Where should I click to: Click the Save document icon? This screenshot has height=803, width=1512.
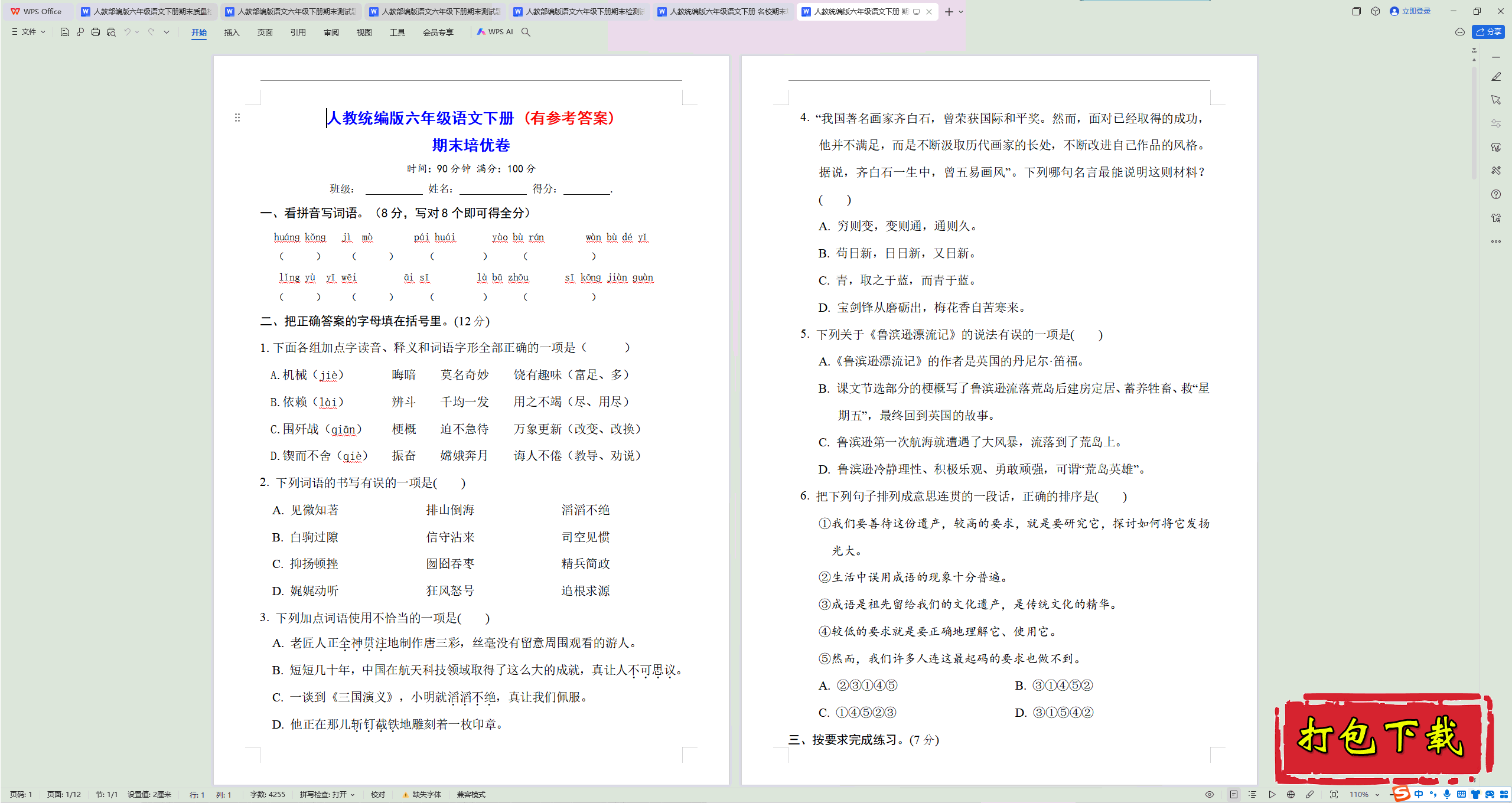tap(65, 32)
